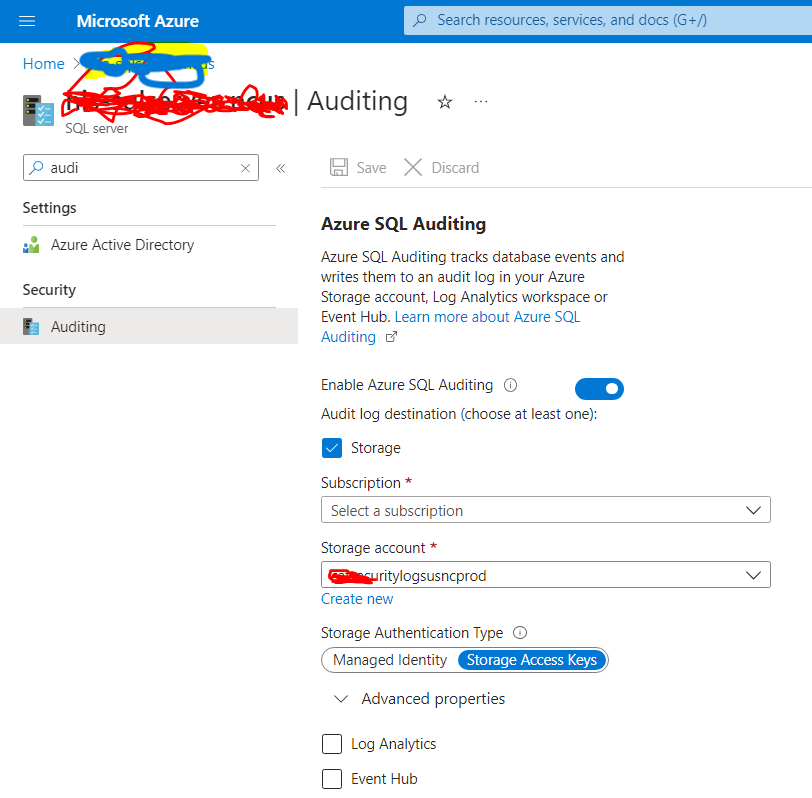
Task: Click the SQL server resource icon
Action: 38,110
